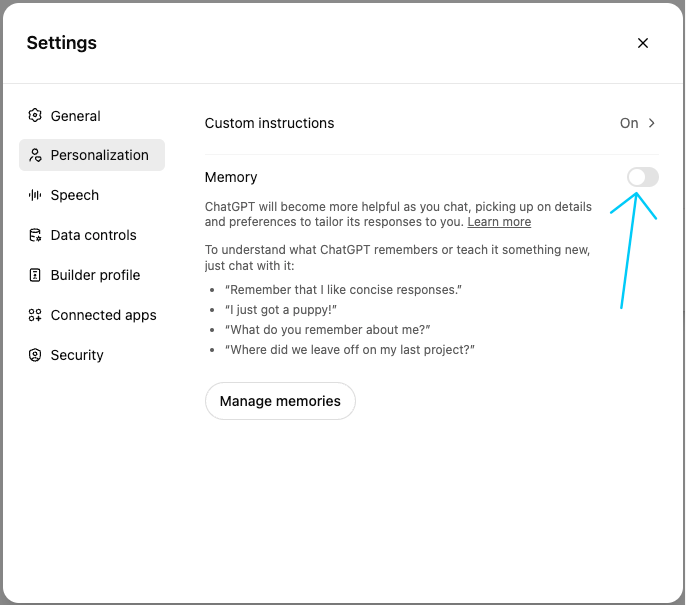
Task: Click "What do you remember about me?"
Action: (x=328, y=329)
